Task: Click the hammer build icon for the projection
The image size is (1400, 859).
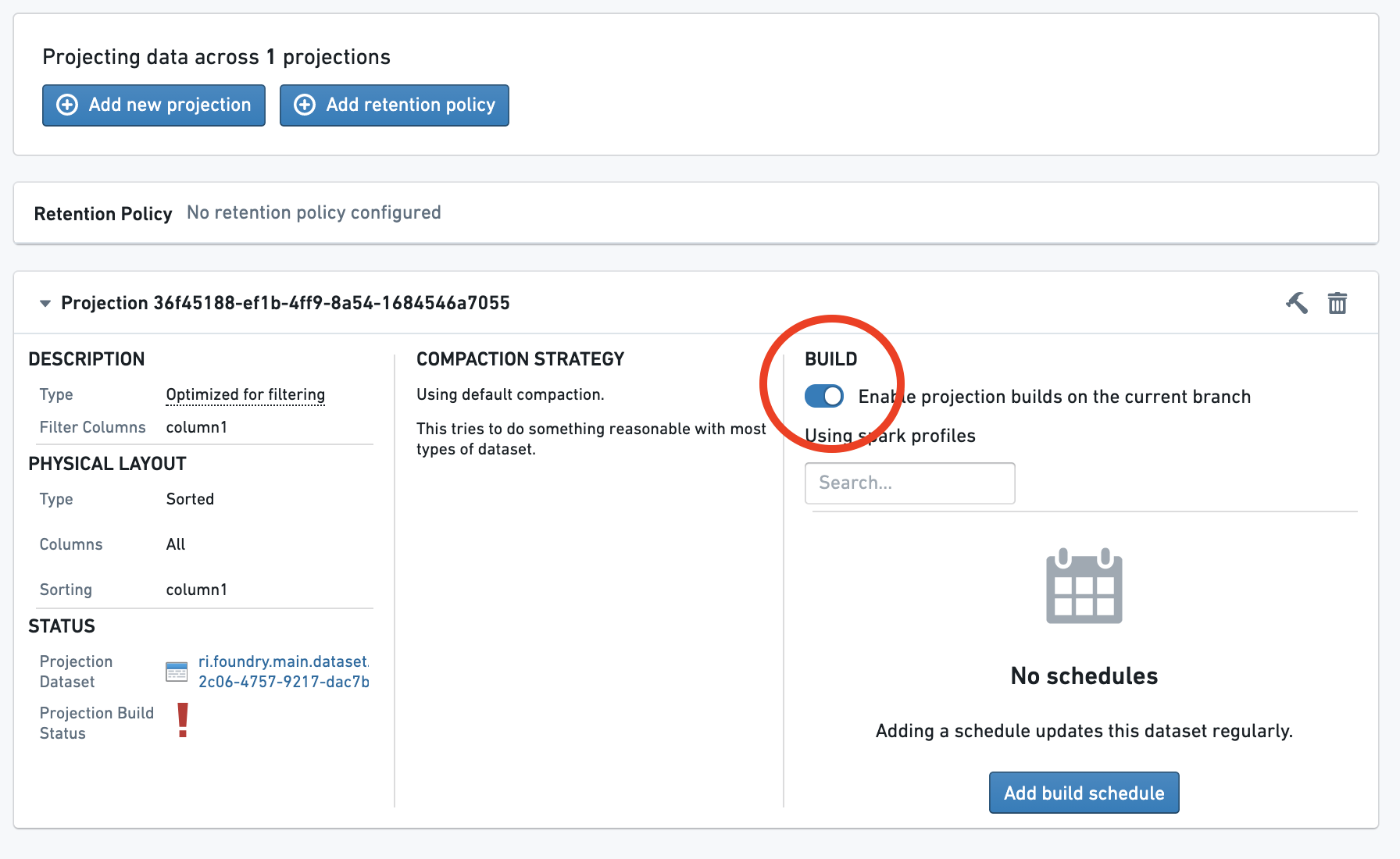Action: click(x=1297, y=303)
